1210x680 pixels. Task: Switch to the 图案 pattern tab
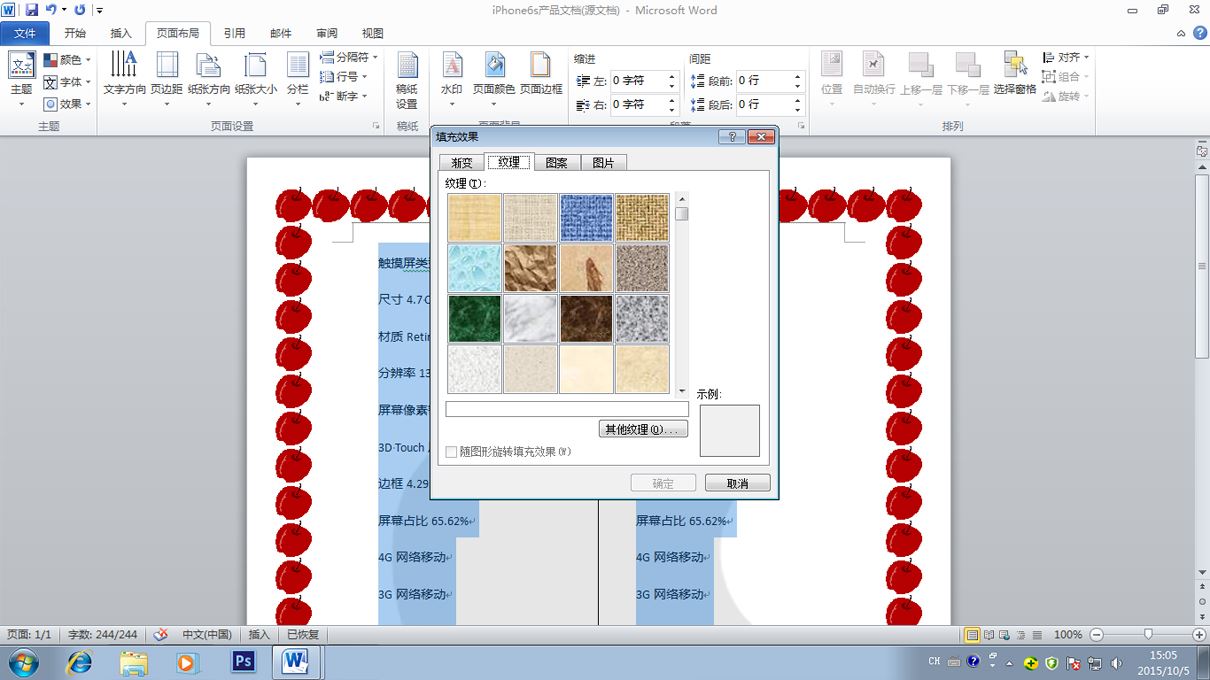point(557,162)
